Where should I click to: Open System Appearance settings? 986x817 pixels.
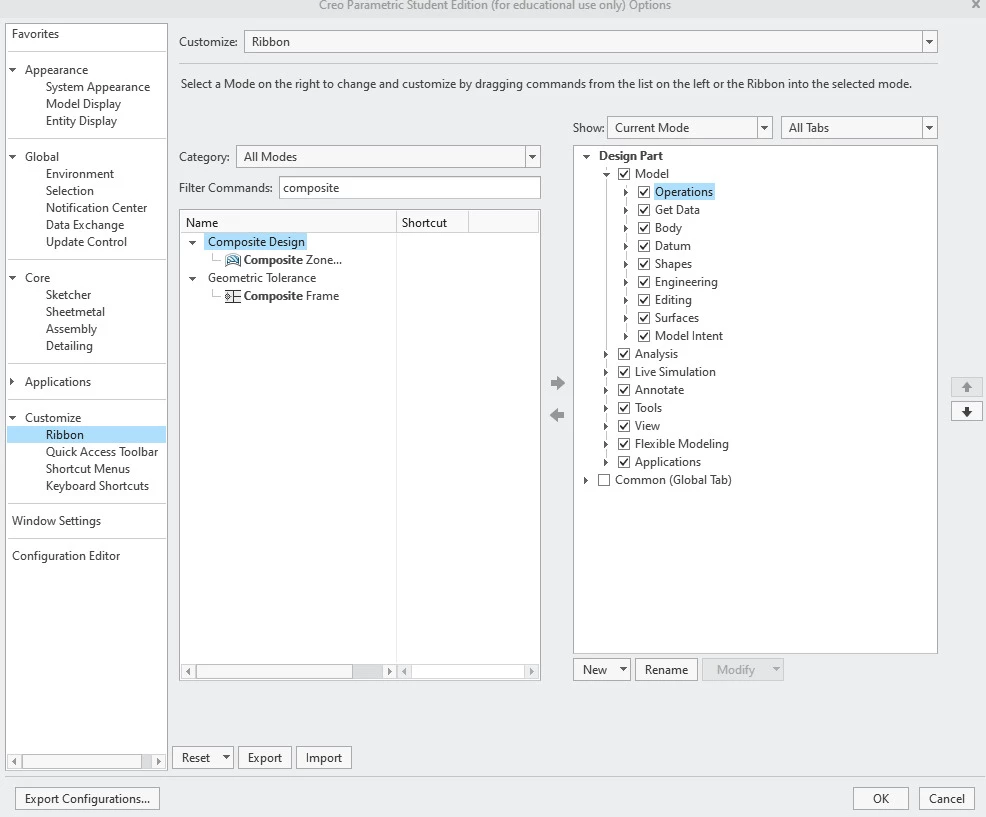(97, 87)
